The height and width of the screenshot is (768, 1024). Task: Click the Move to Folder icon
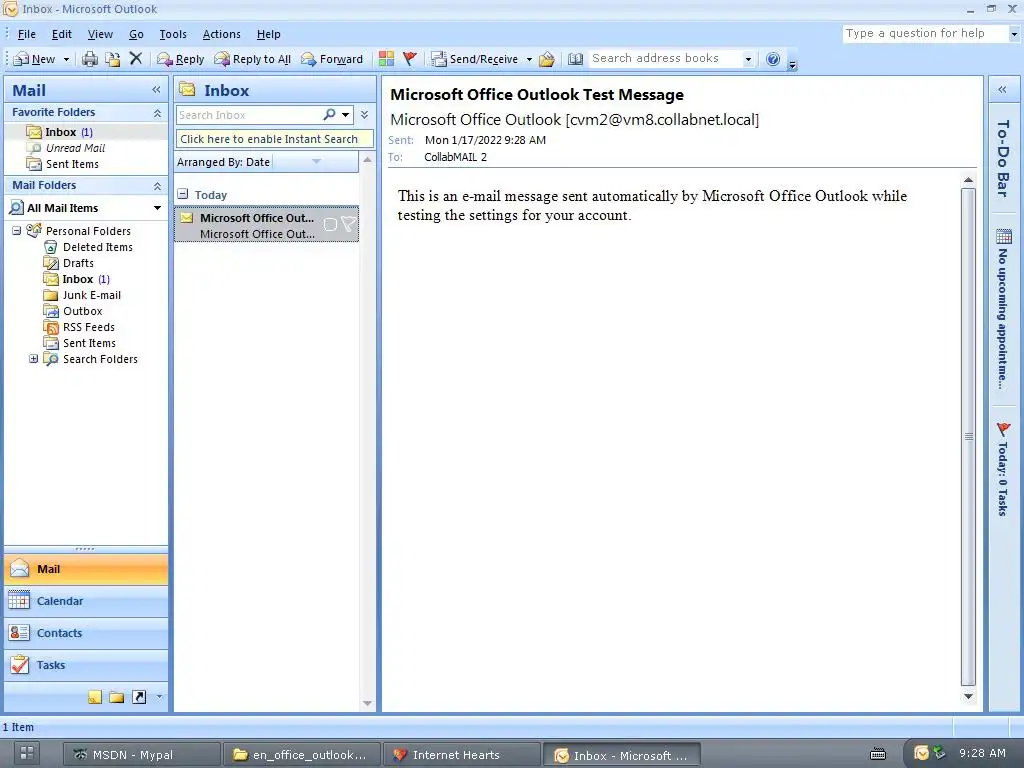113,59
